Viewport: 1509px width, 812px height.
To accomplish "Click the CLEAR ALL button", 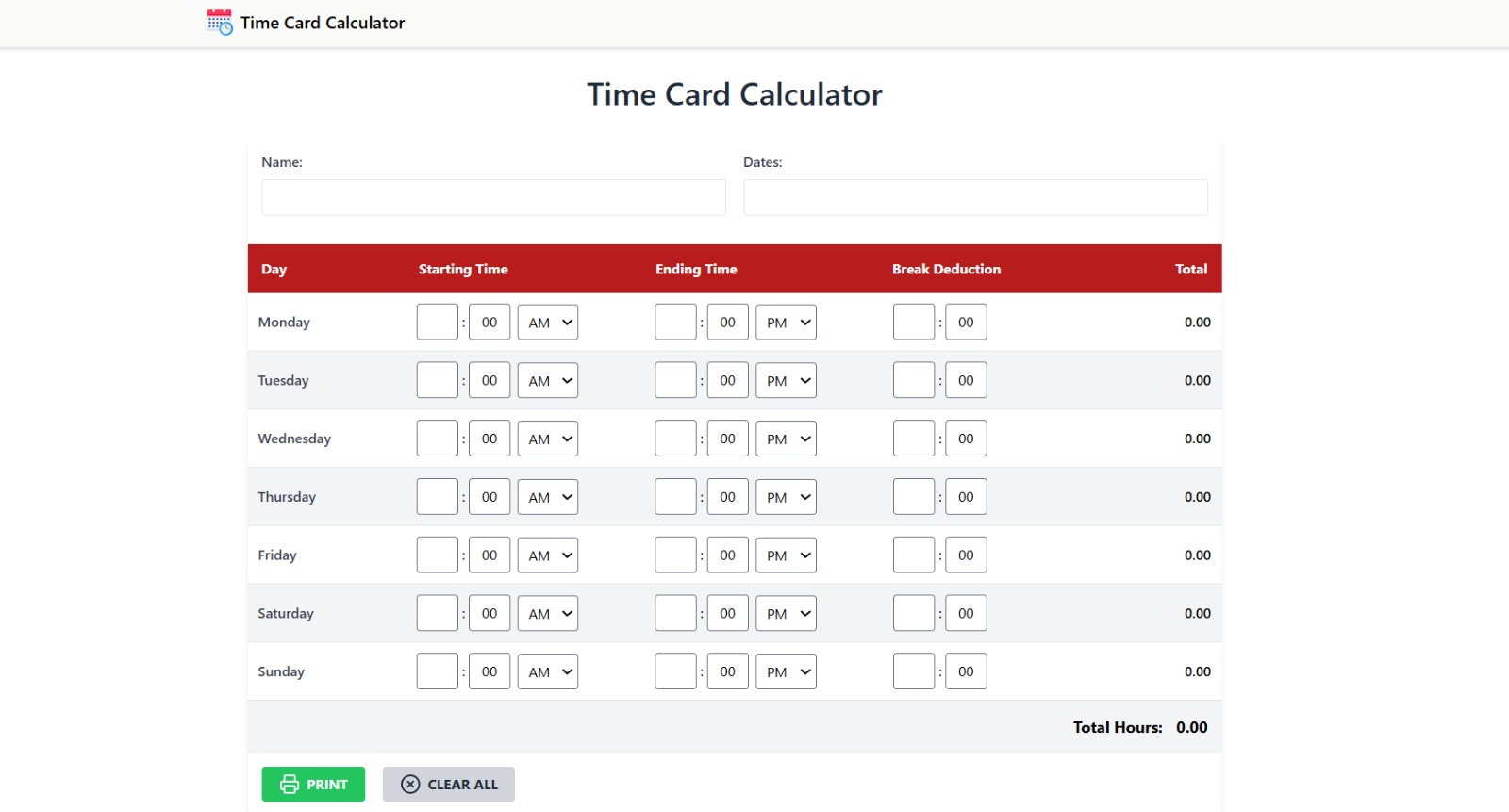I will (449, 785).
